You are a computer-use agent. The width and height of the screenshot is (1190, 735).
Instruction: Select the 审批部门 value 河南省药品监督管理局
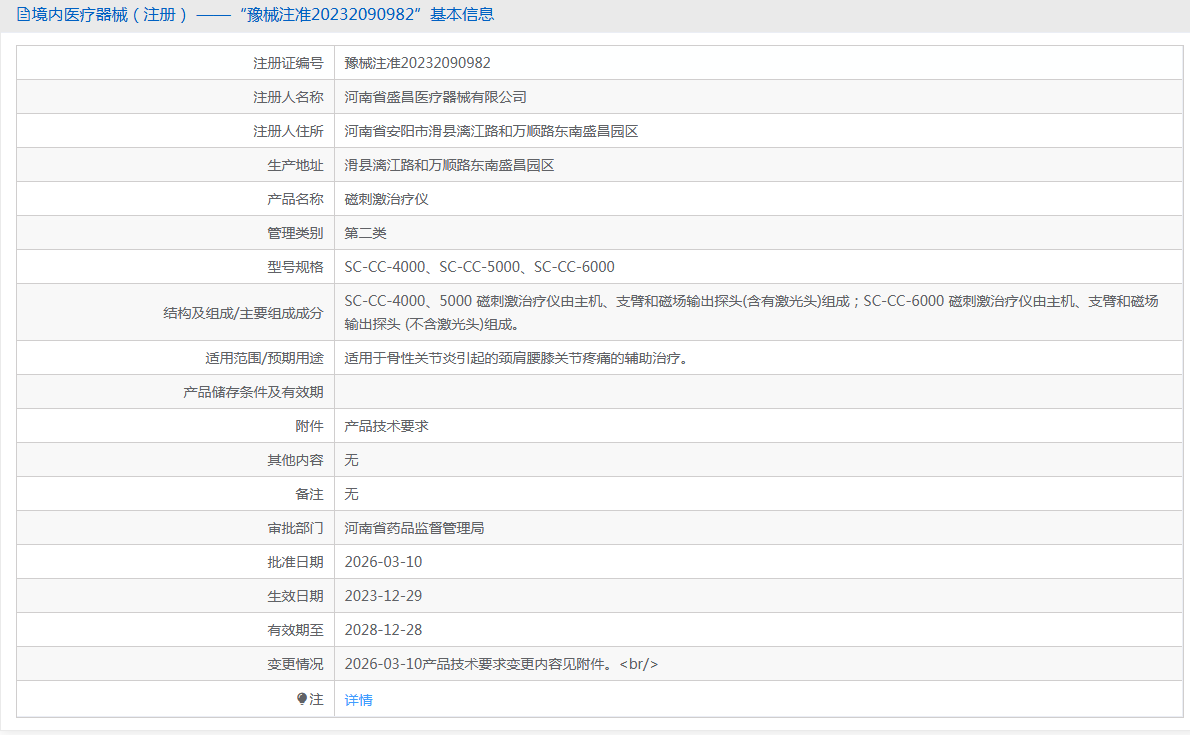click(414, 528)
